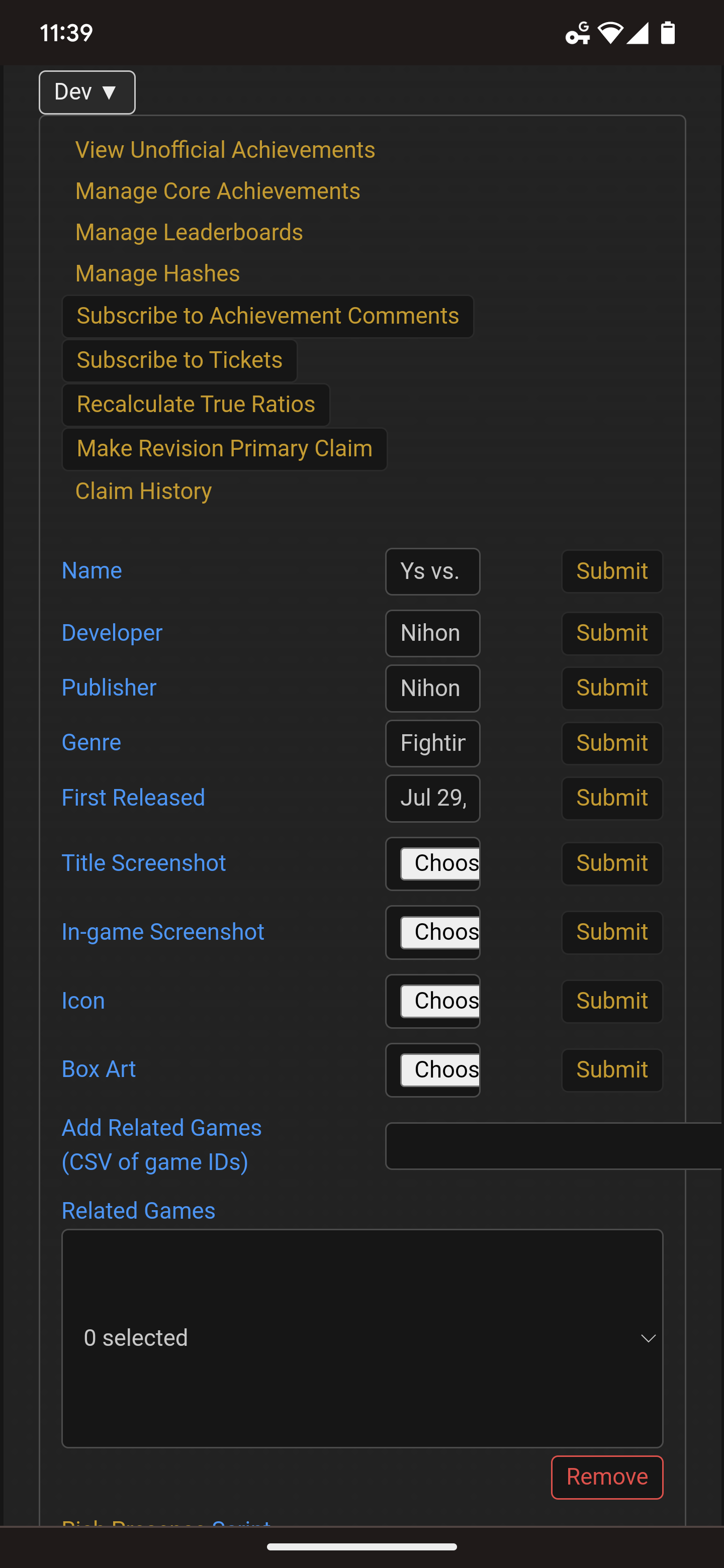Subscribe to Achievement Comments
Viewport: 724px width, 1568px height.
(x=267, y=316)
